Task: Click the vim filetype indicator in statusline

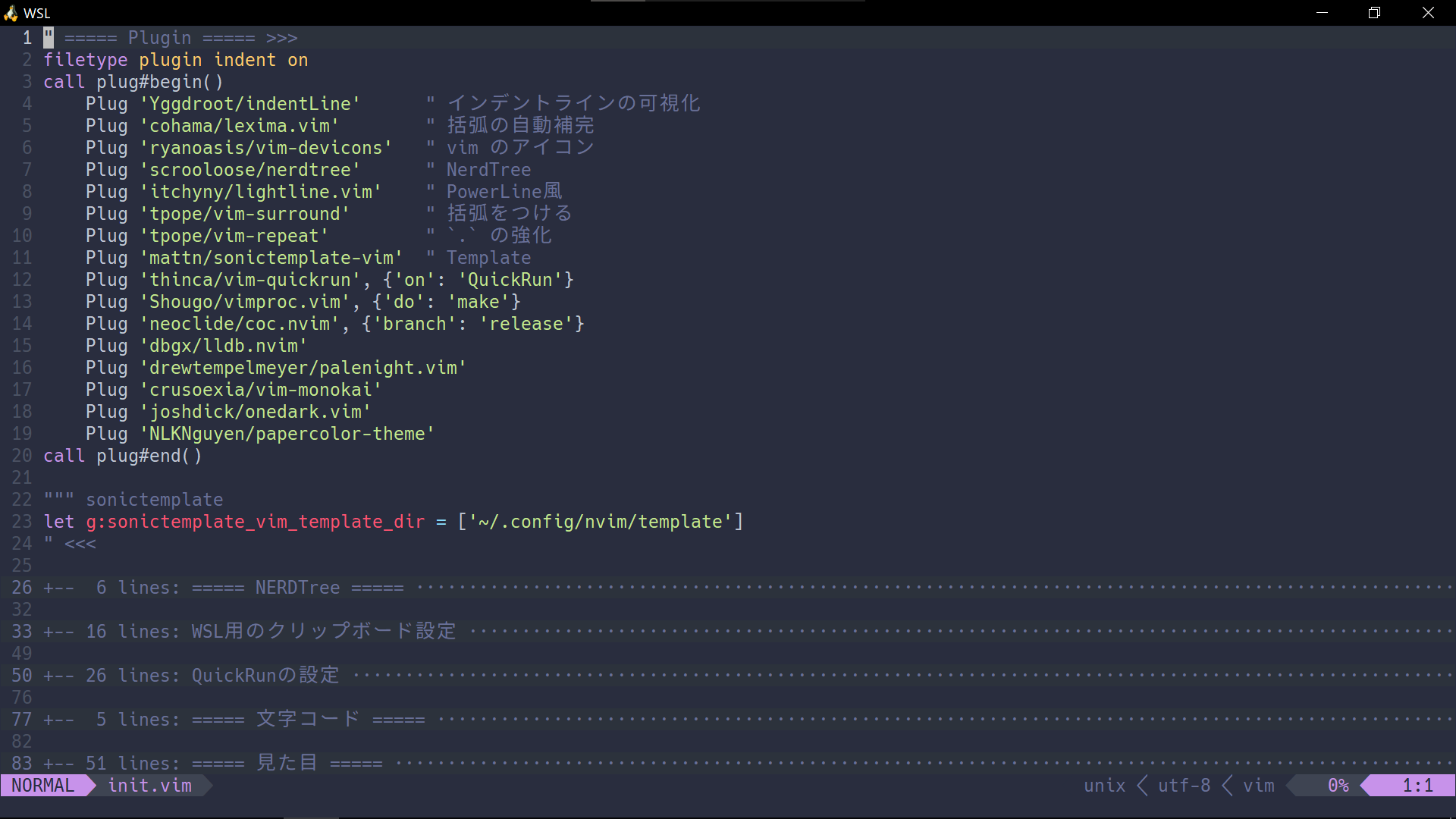Action: 1259,786
